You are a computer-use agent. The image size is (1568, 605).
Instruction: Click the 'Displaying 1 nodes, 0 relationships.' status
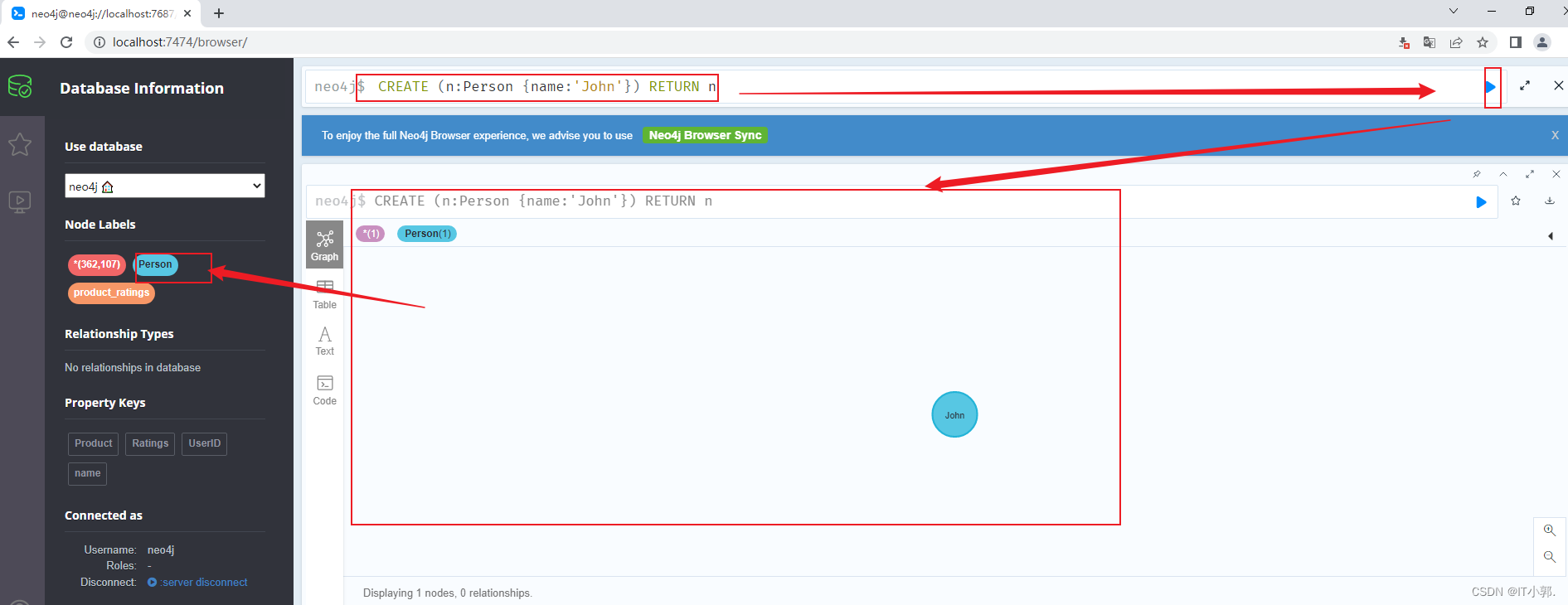coord(448,593)
